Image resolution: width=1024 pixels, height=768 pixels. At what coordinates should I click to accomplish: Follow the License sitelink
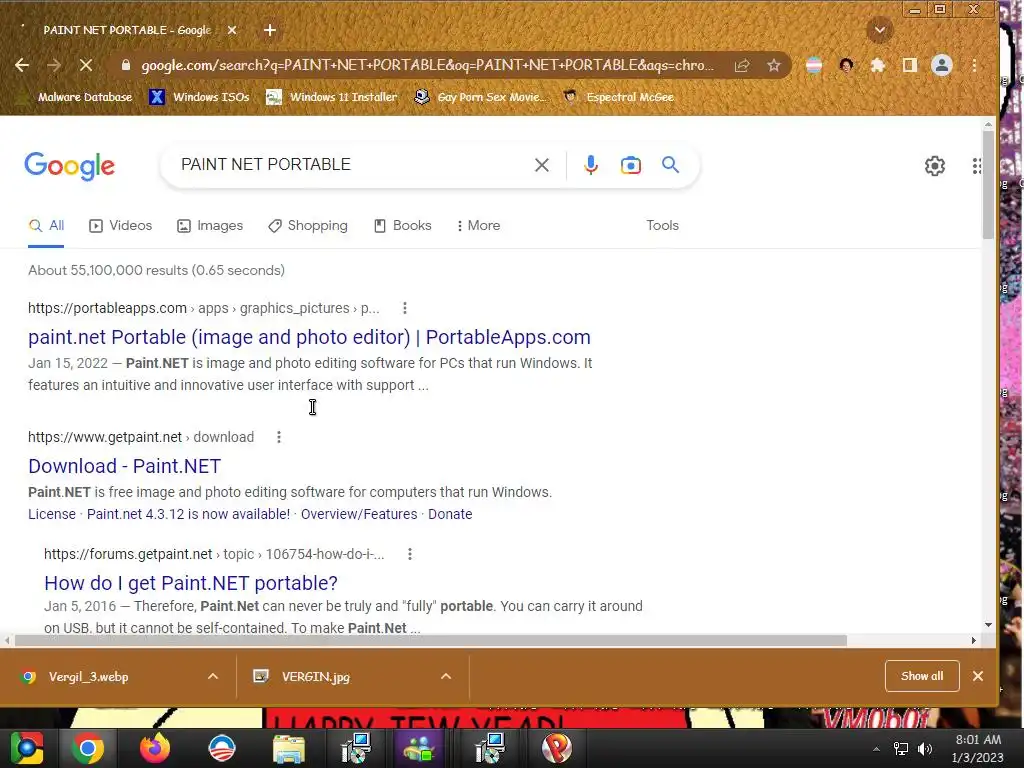(52, 515)
